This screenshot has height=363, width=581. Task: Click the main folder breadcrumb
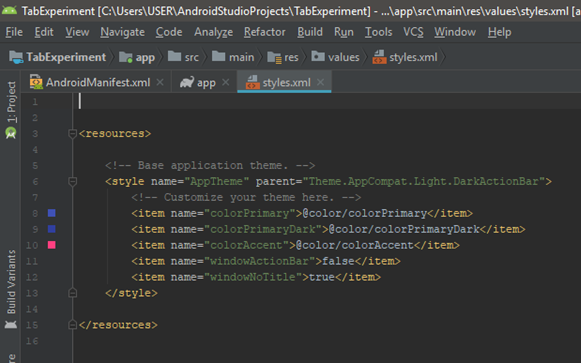click(x=233, y=57)
